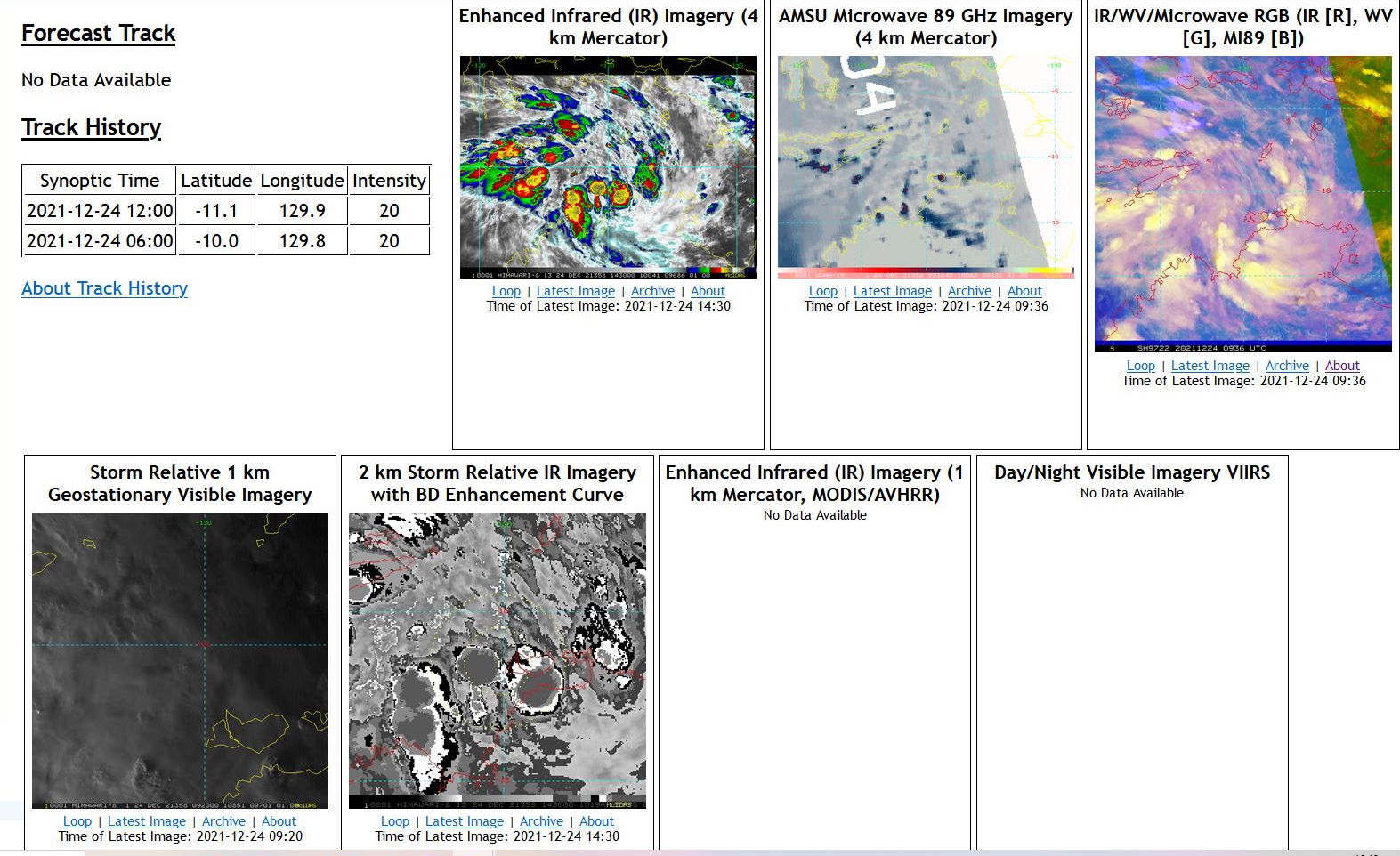Select longitude value 129.9

302,211
